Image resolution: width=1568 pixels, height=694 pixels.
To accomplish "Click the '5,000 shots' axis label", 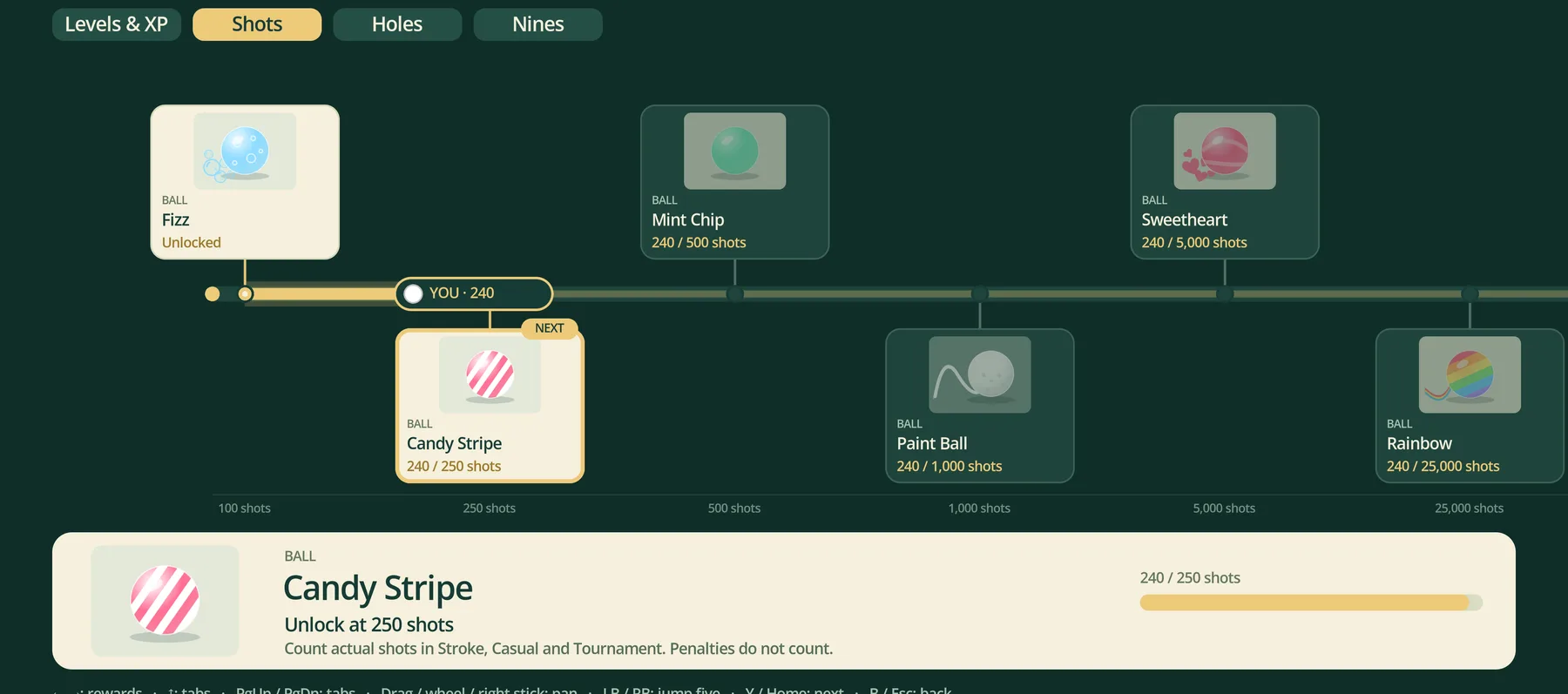I will 1224,509.
